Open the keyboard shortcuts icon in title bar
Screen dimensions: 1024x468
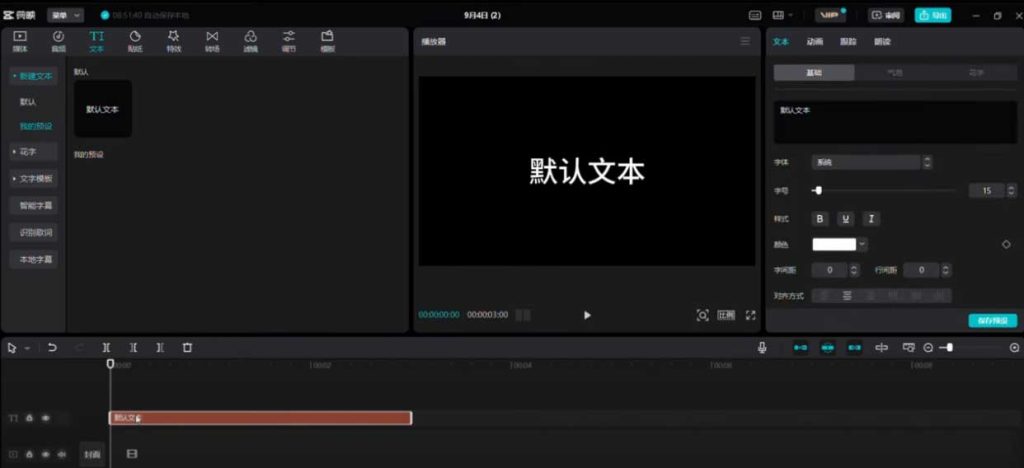click(x=755, y=15)
